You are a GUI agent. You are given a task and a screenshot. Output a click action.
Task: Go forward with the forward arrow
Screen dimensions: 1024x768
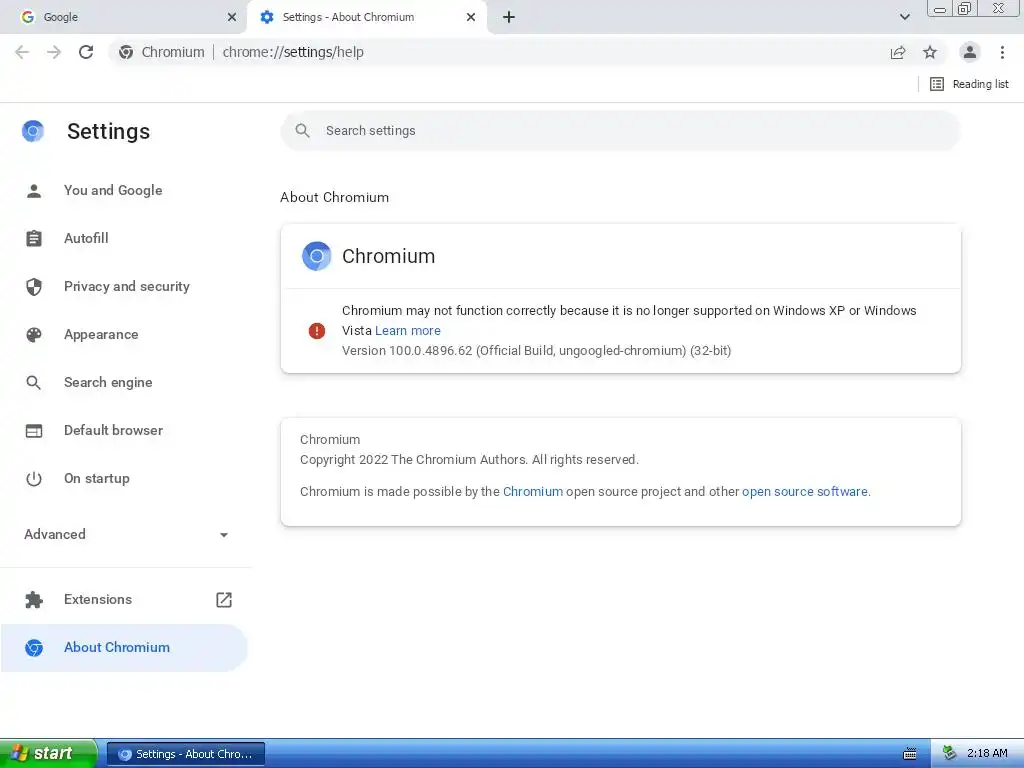(x=54, y=52)
